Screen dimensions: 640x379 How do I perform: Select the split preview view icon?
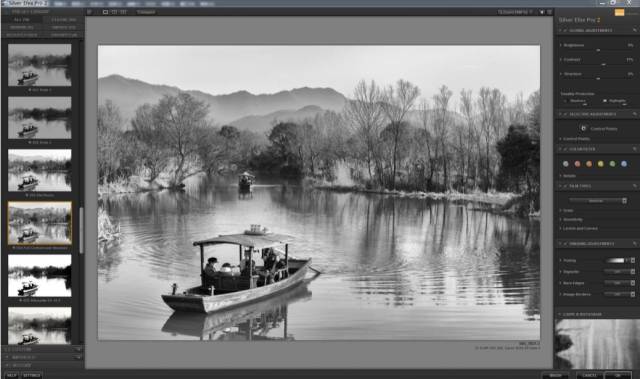pyautogui.click(x=114, y=12)
